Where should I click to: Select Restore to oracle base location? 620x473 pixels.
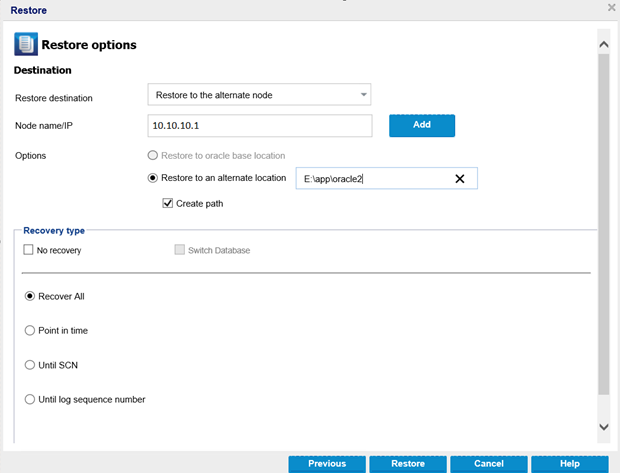pos(153,156)
